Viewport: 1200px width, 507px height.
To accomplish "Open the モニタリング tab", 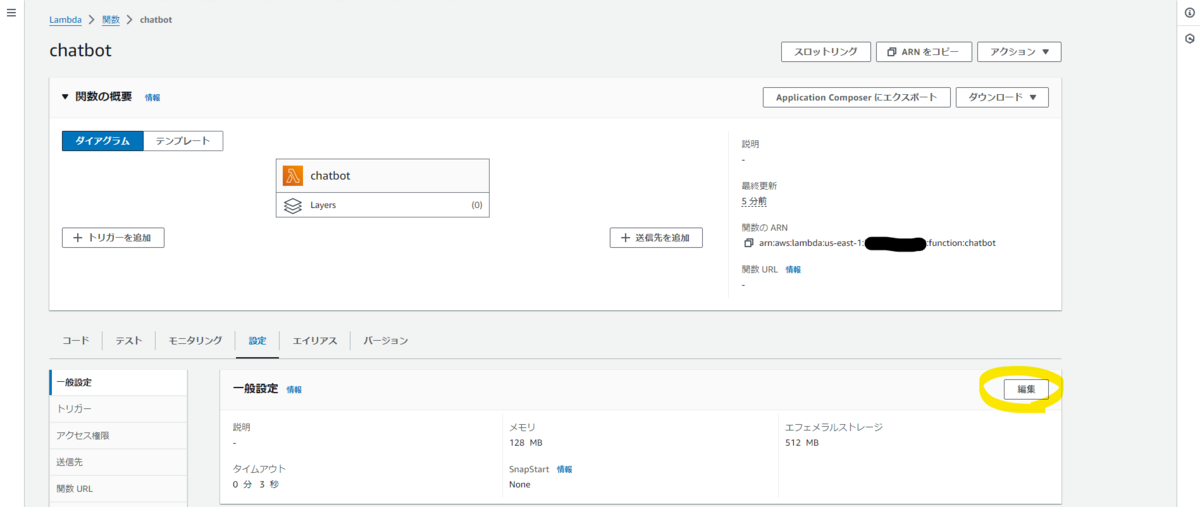I will (195, 341).
